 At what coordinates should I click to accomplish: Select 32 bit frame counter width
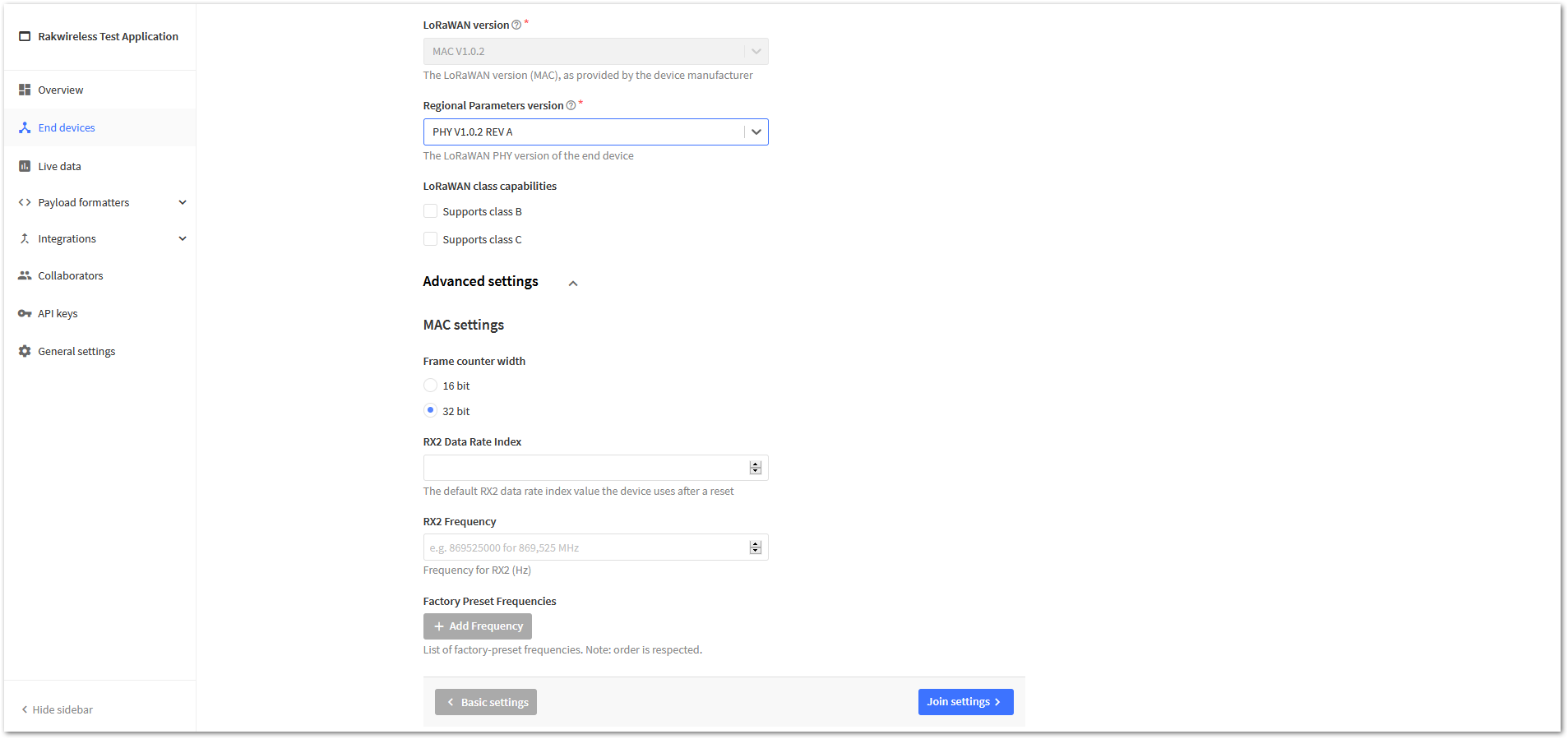tap(430, 410)
